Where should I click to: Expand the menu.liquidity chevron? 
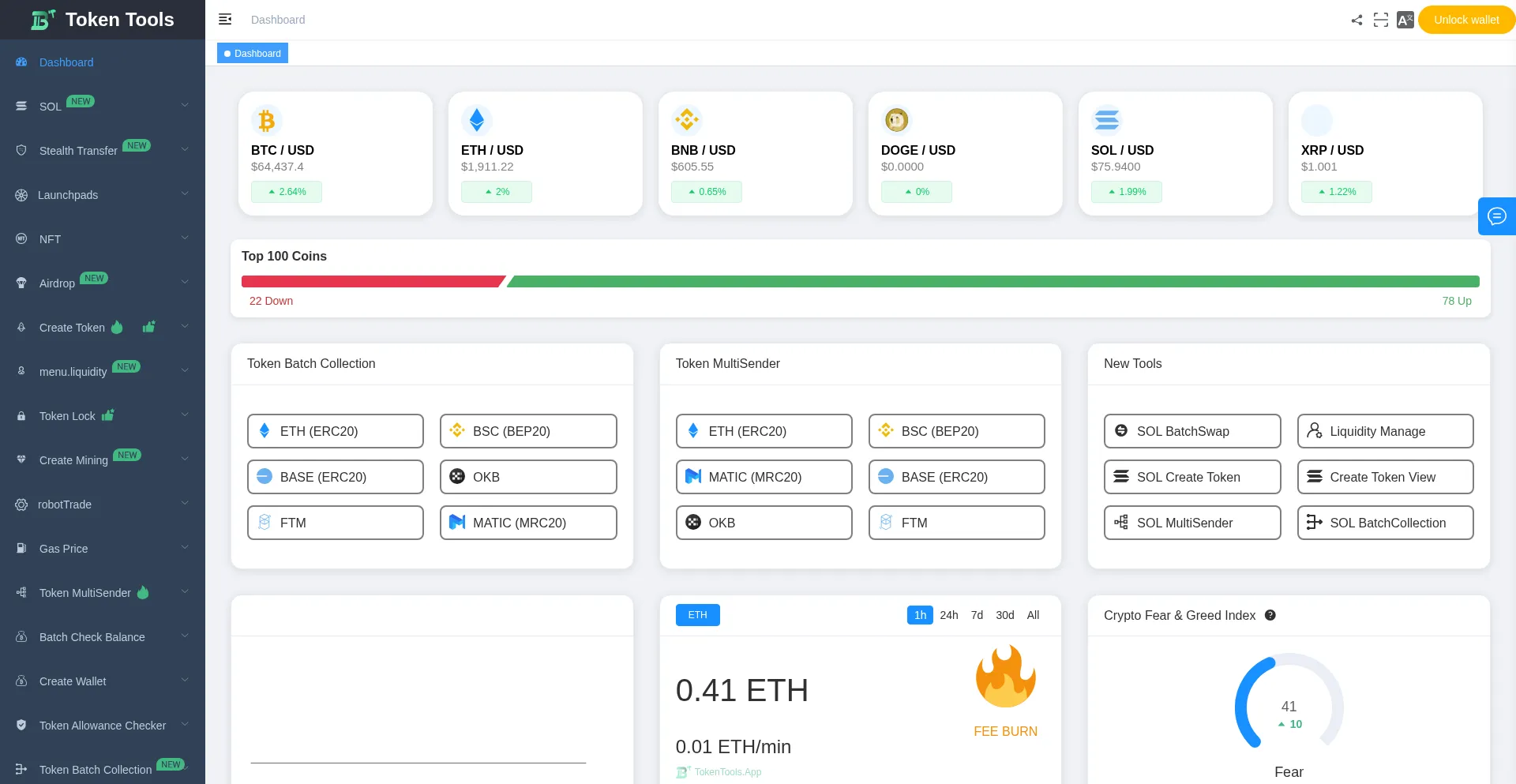[x=185, y=370]
